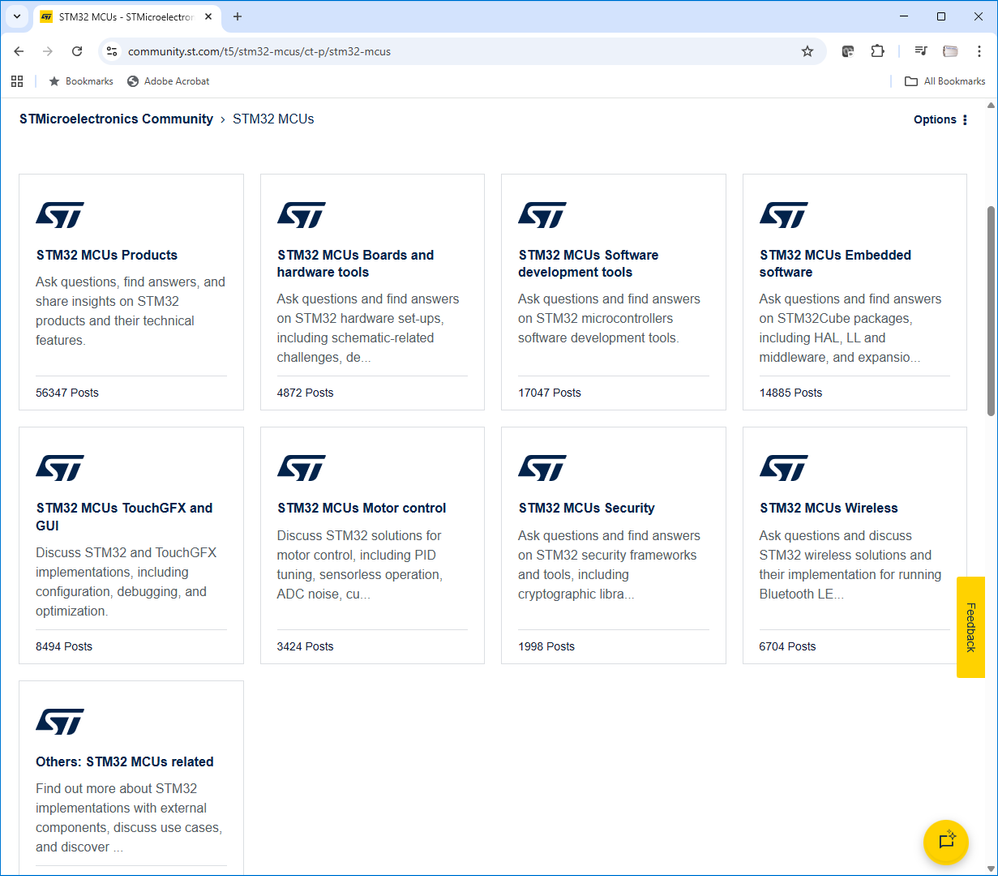
Task: Open STM32 MCUs Embedded software board
Action: coord(835,264)
